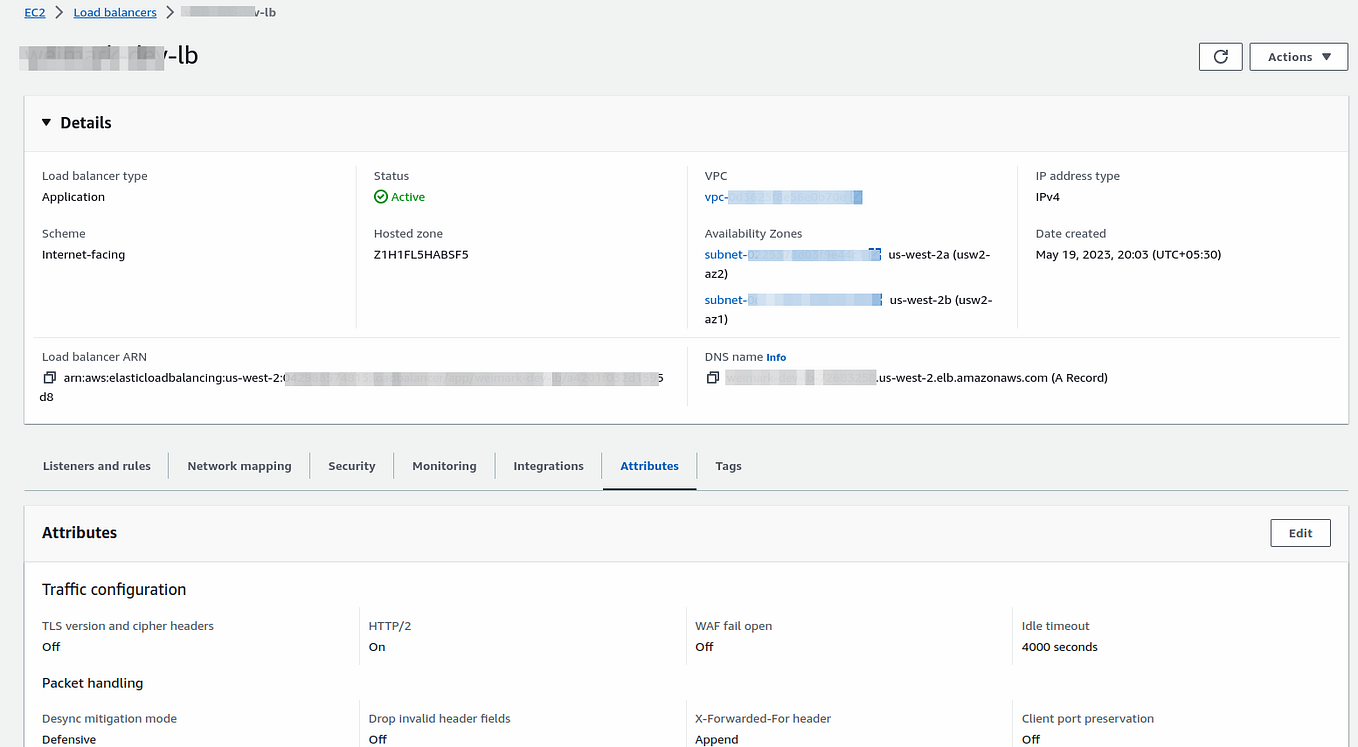Screen dimensions: 1358x747
Task: Click the green Active status check icon
Action: (380, 196)
